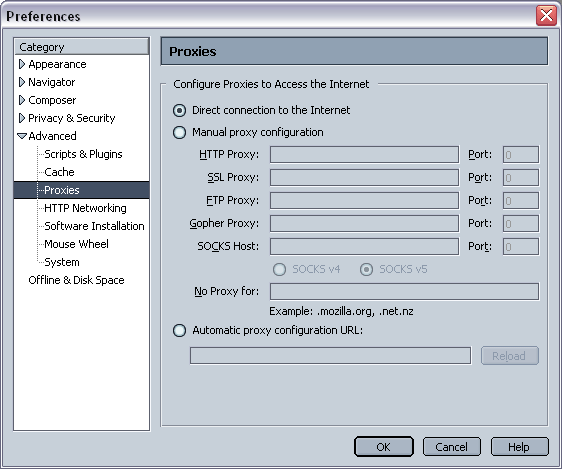Click the FTP Proxy port field
The image size is (562, 469).
pos(521,200)
